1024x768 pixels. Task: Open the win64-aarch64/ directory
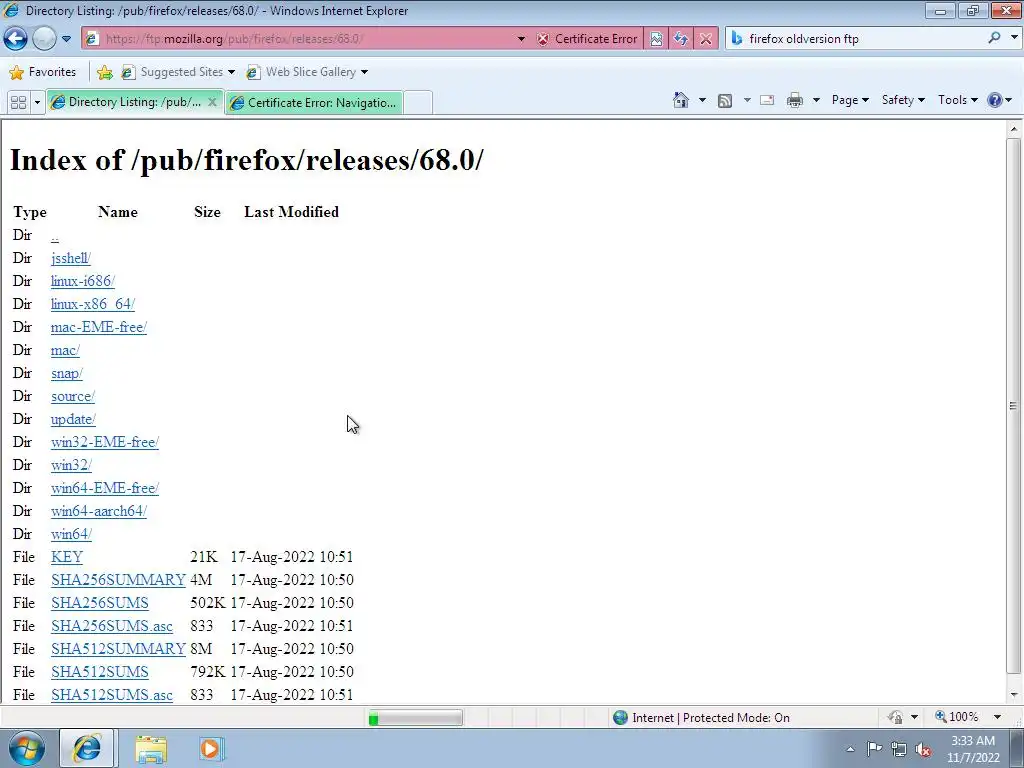(99, 511)
